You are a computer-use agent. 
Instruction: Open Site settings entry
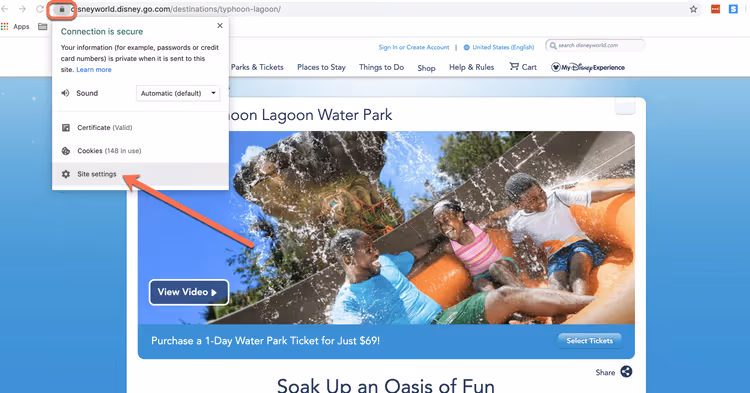140,174
